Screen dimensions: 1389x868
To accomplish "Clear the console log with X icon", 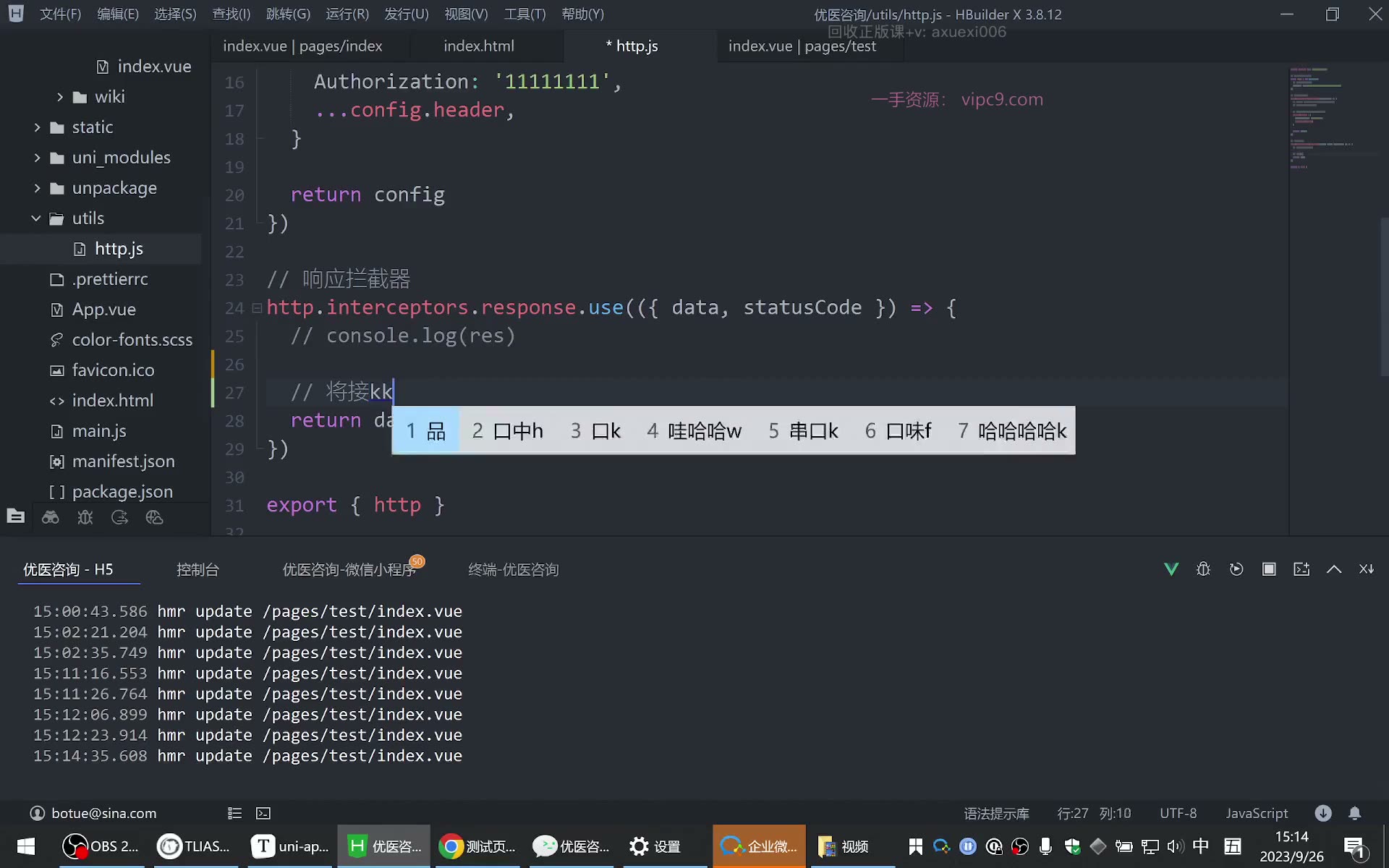I will click(x=1366, y=569).
